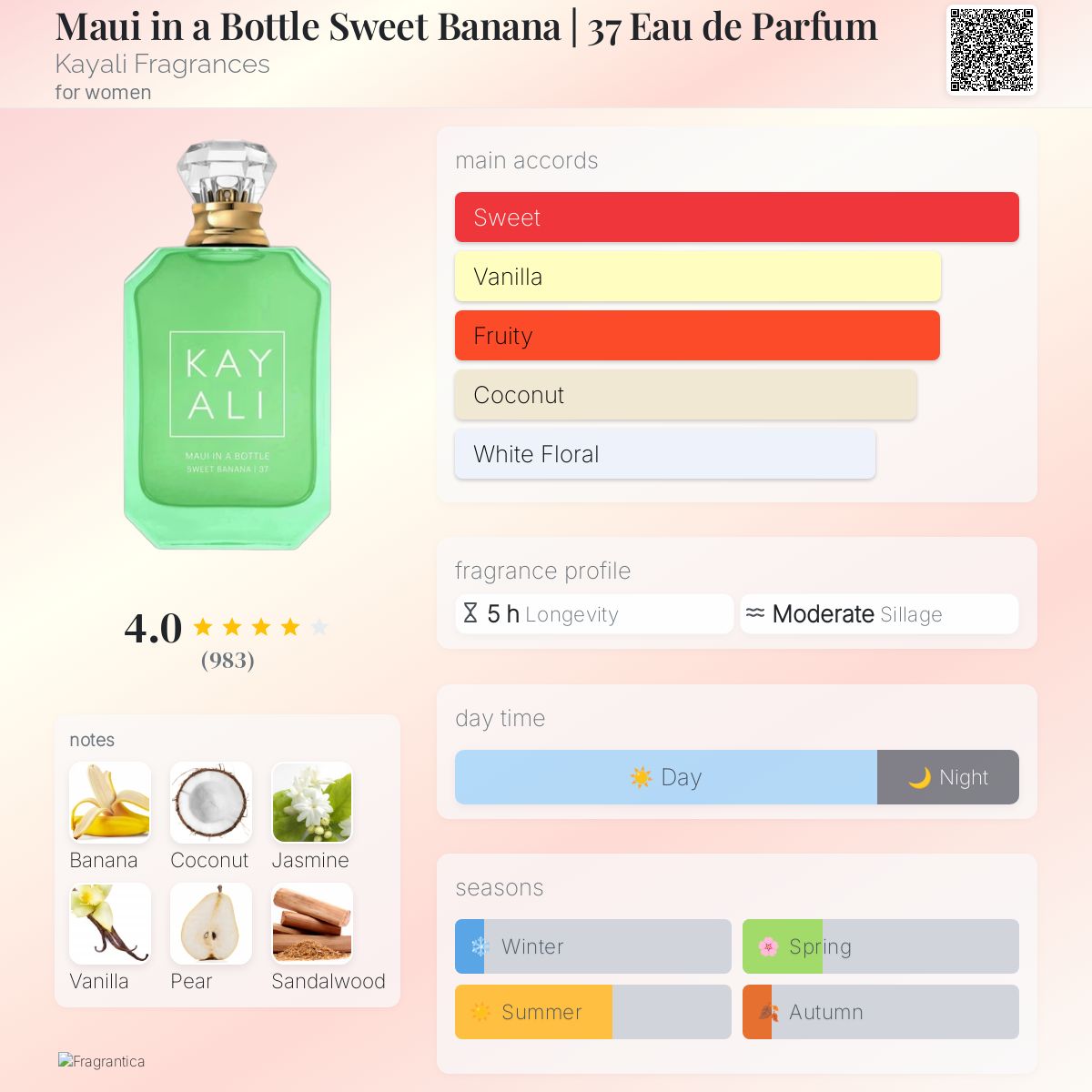Select the White Floral accord bar
Image resolution: width=1092 pixels, height=1092 pixels.
coord(664,454)
